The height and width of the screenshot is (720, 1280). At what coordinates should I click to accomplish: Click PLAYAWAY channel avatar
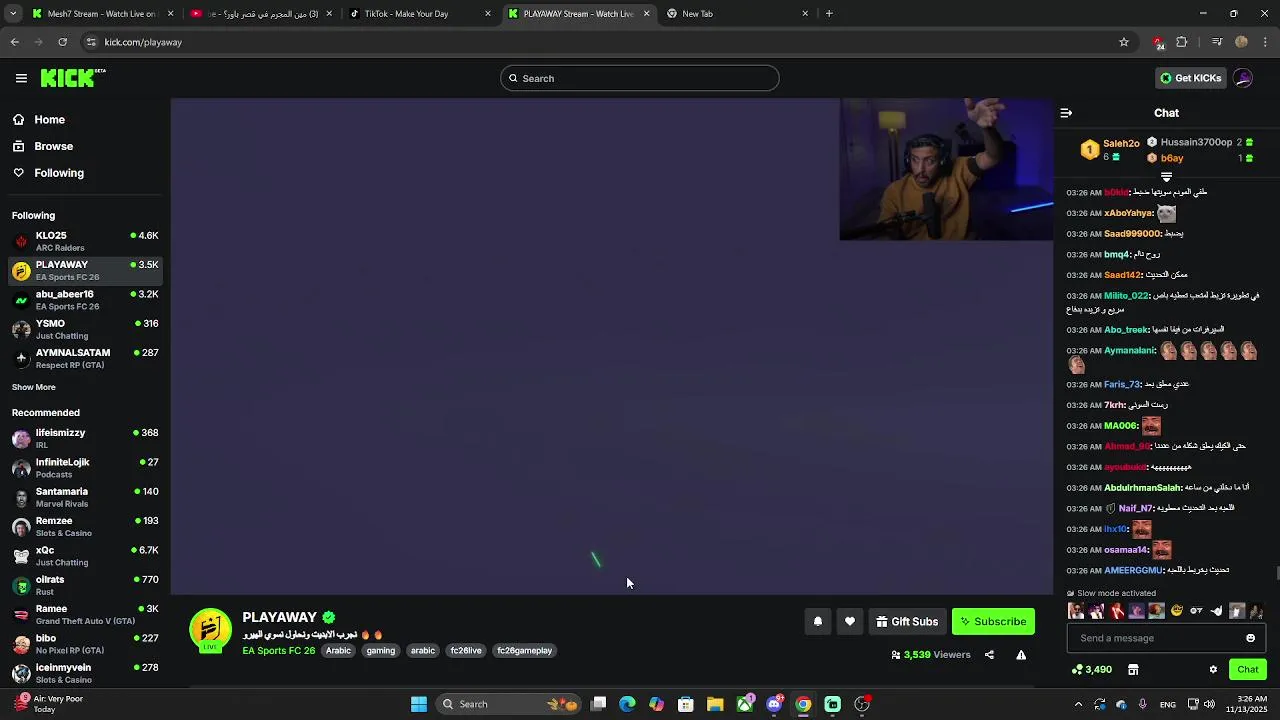[210, 631]
